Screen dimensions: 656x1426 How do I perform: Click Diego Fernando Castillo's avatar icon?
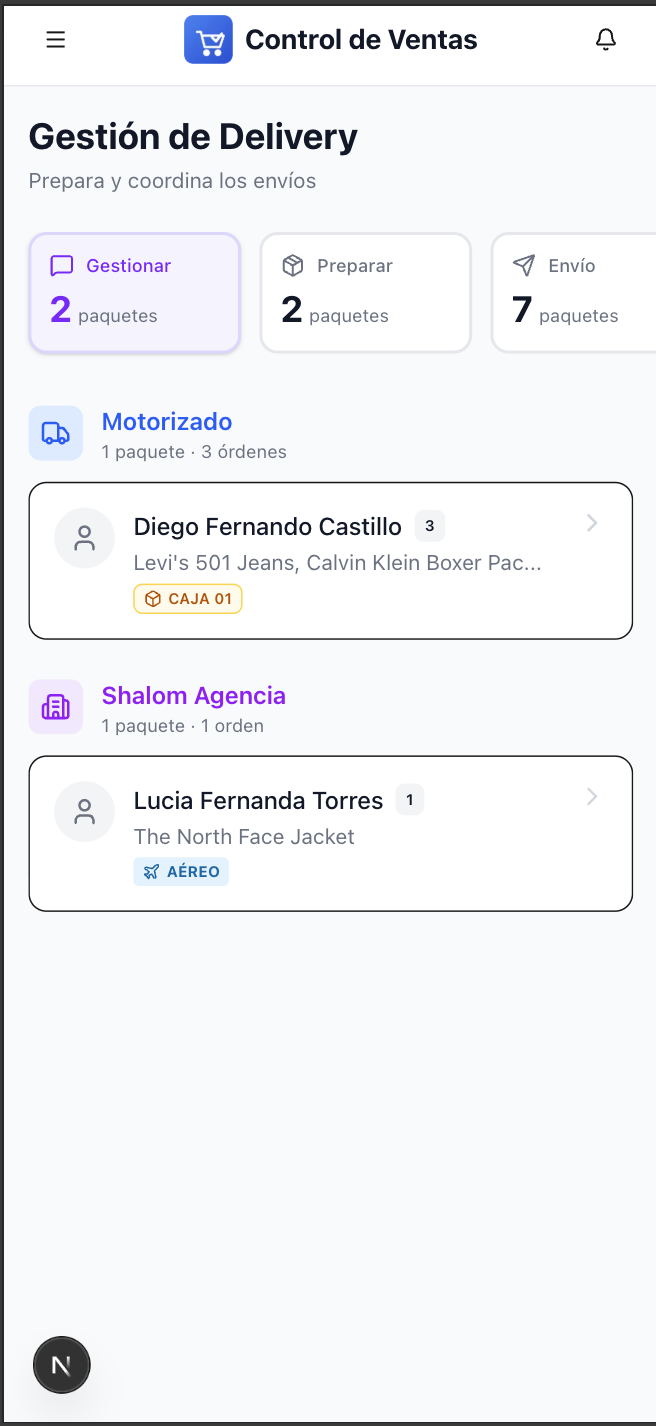pyautogui.click(x=85, y=538)
